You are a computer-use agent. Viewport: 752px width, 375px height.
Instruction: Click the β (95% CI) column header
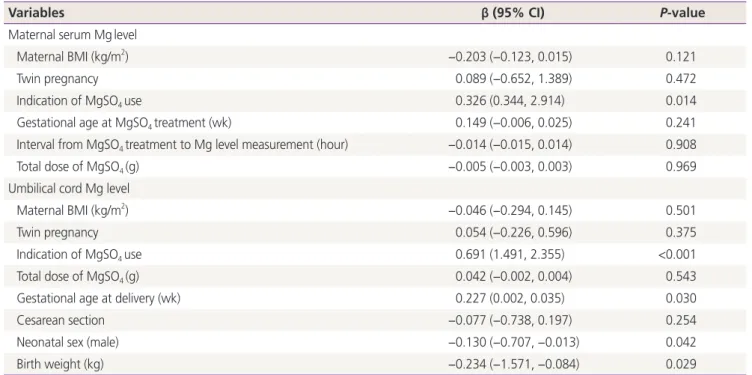tap(513, 13)
